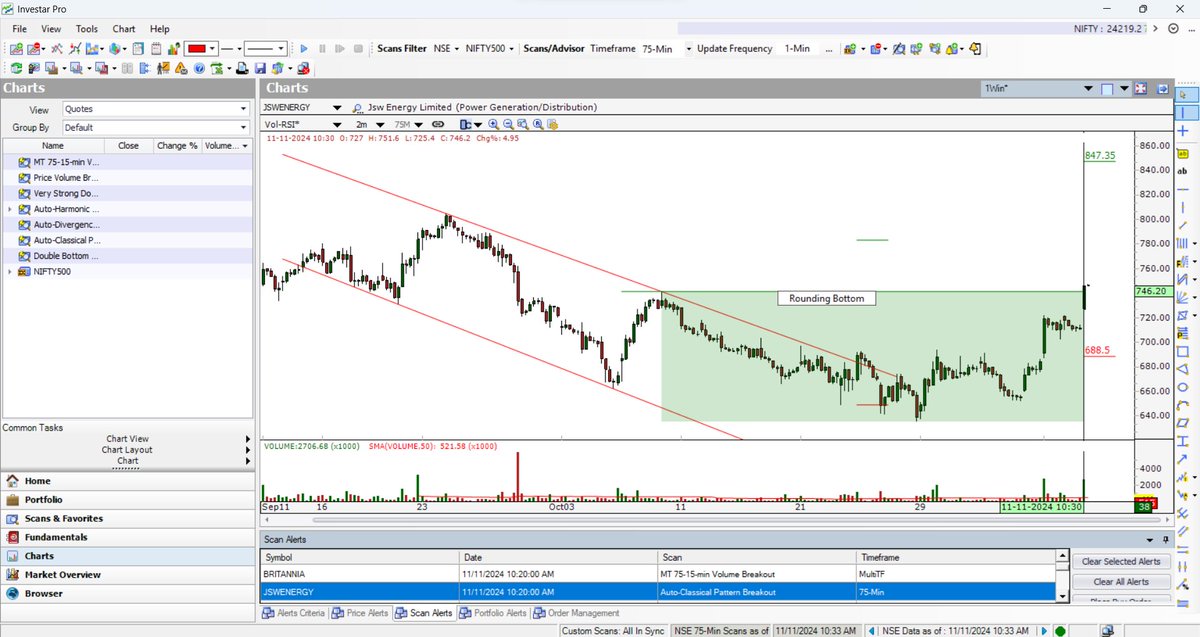1200x637 pixels.
Task: Select the crosshair plus tool
Action: coord(1183,131)
